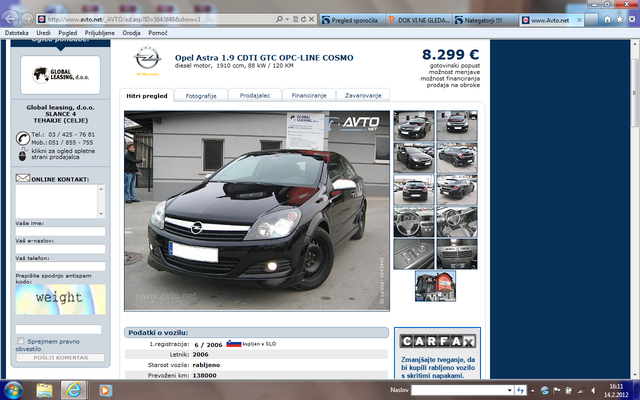Open the Windows Start button
Screen dimensions: 640x400
coord(13,390)
